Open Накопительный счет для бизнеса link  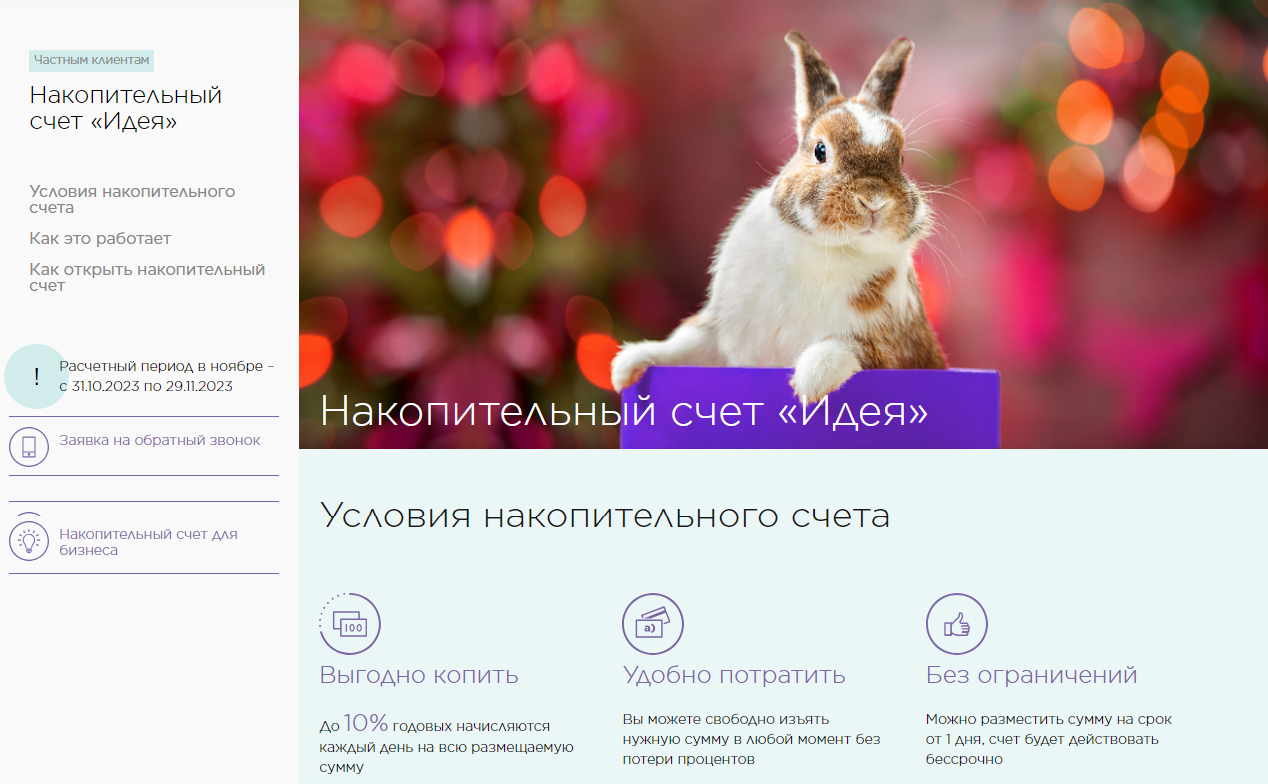(149, 542)
